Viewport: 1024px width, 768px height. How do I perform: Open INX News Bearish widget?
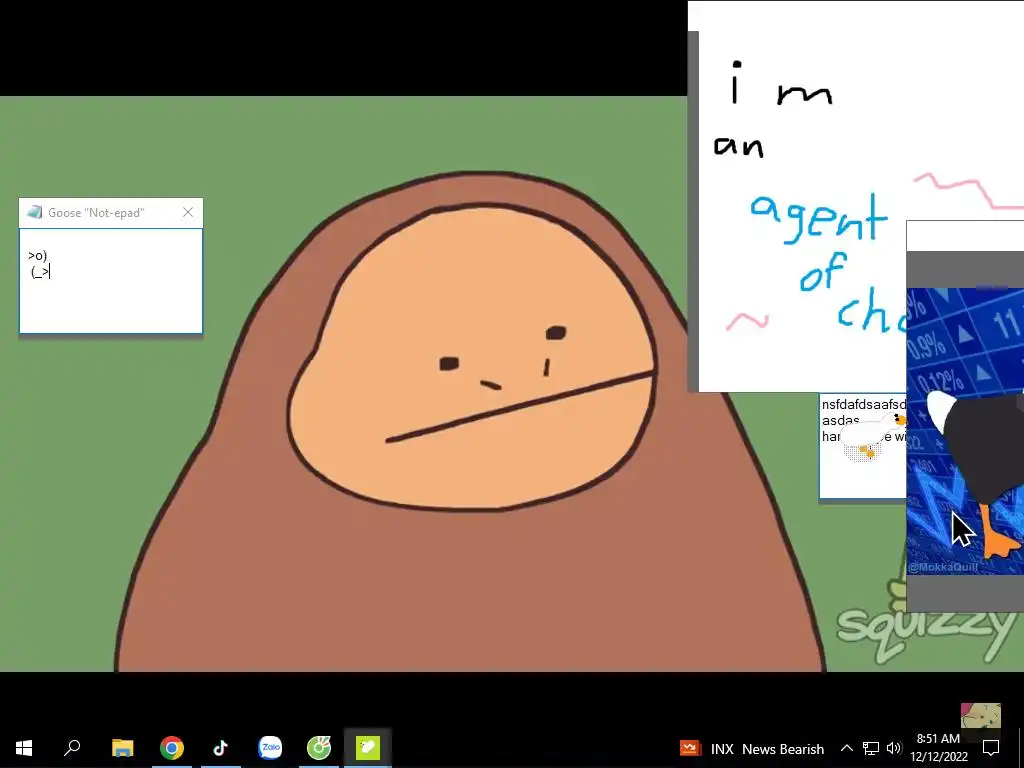[x=752, y=749]
